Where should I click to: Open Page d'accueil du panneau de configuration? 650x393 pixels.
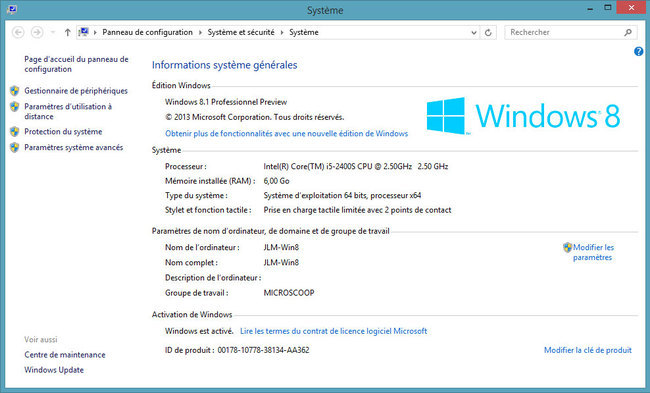click(x=76, y=64)
